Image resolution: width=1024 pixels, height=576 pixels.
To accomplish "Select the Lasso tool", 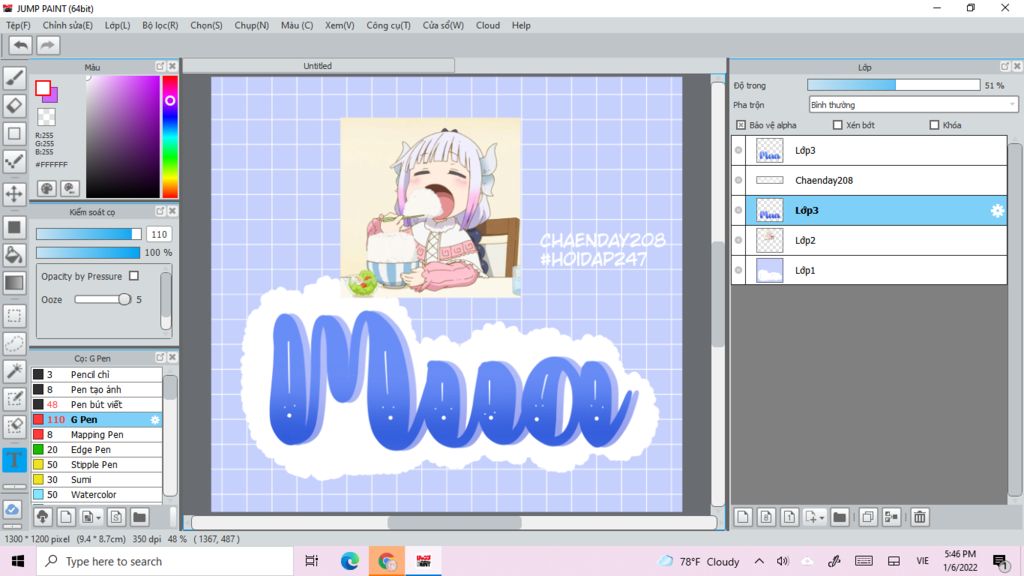I will click(x=14, y=344).
